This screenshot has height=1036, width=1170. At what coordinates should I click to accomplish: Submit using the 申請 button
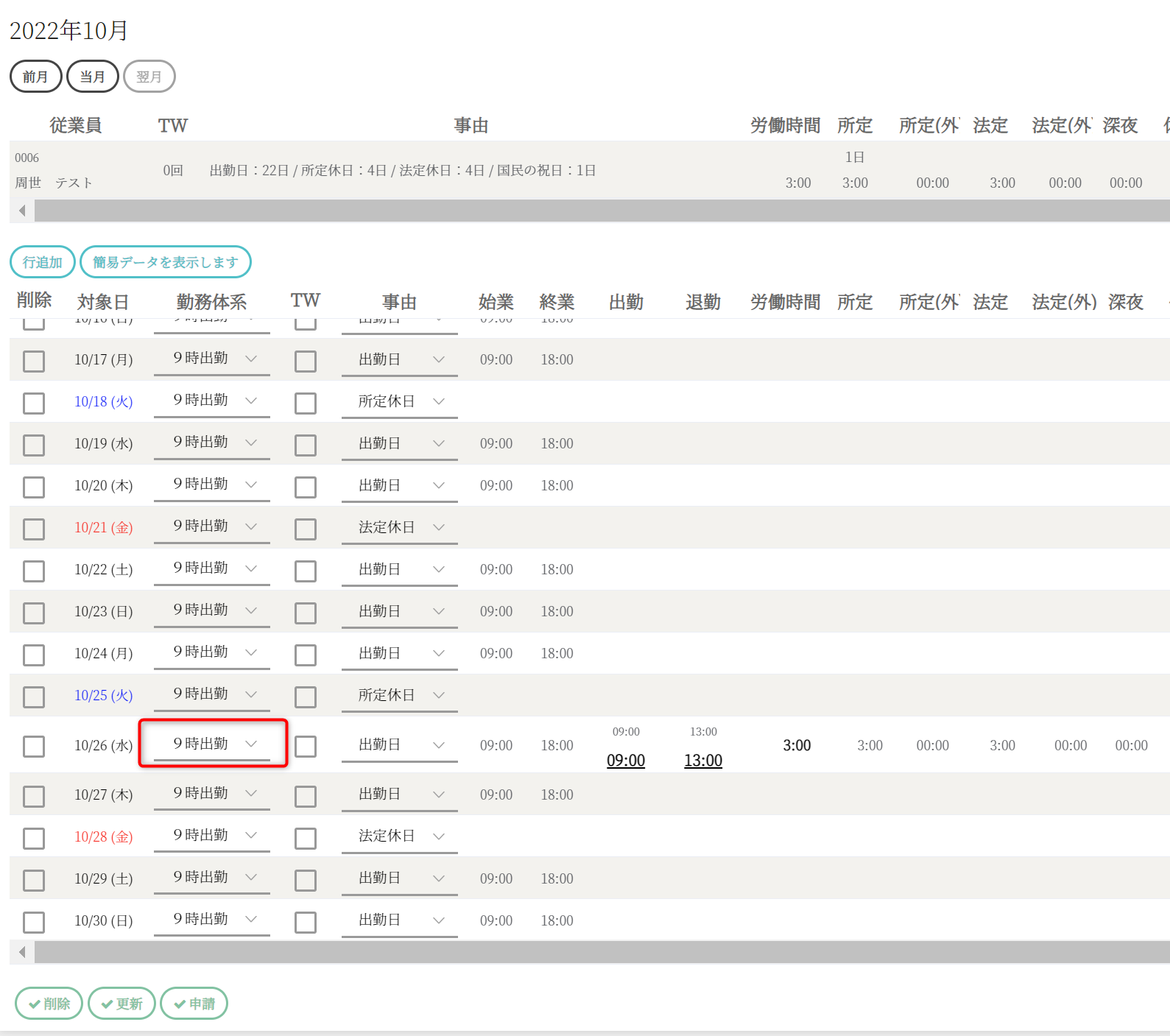[x=194, y=1004]
